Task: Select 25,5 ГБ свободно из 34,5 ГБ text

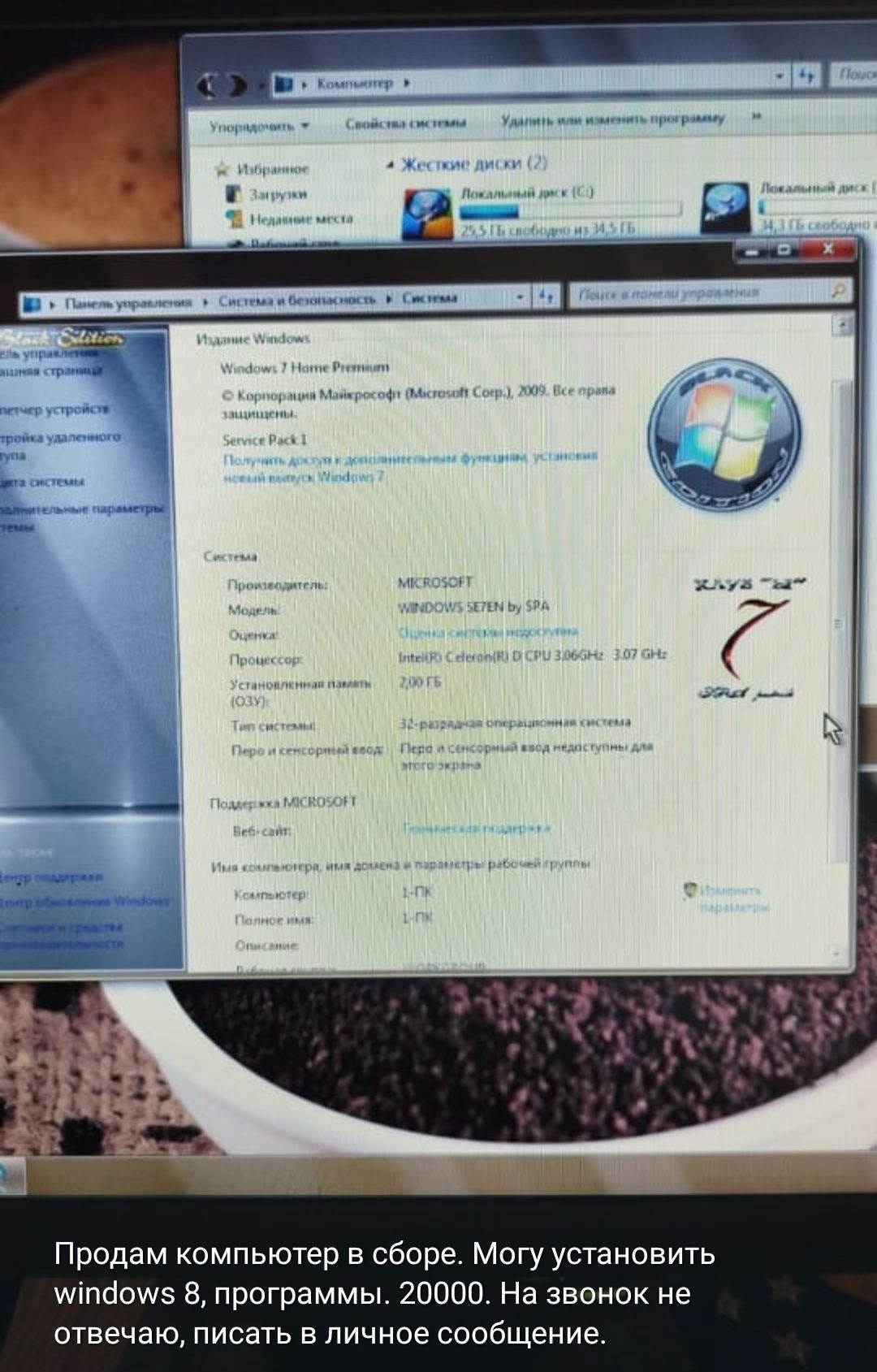Action: [548, 229]
